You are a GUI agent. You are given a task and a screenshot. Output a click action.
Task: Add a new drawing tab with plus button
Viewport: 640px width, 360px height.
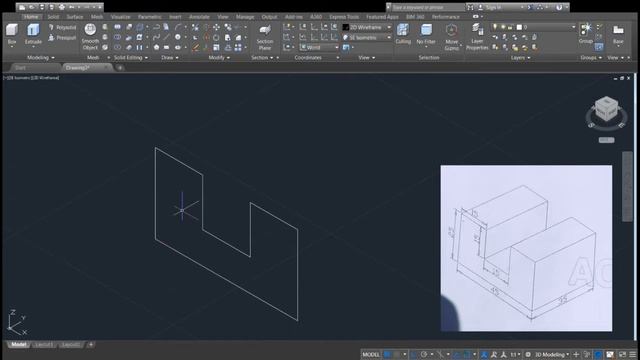pos(120,68)
